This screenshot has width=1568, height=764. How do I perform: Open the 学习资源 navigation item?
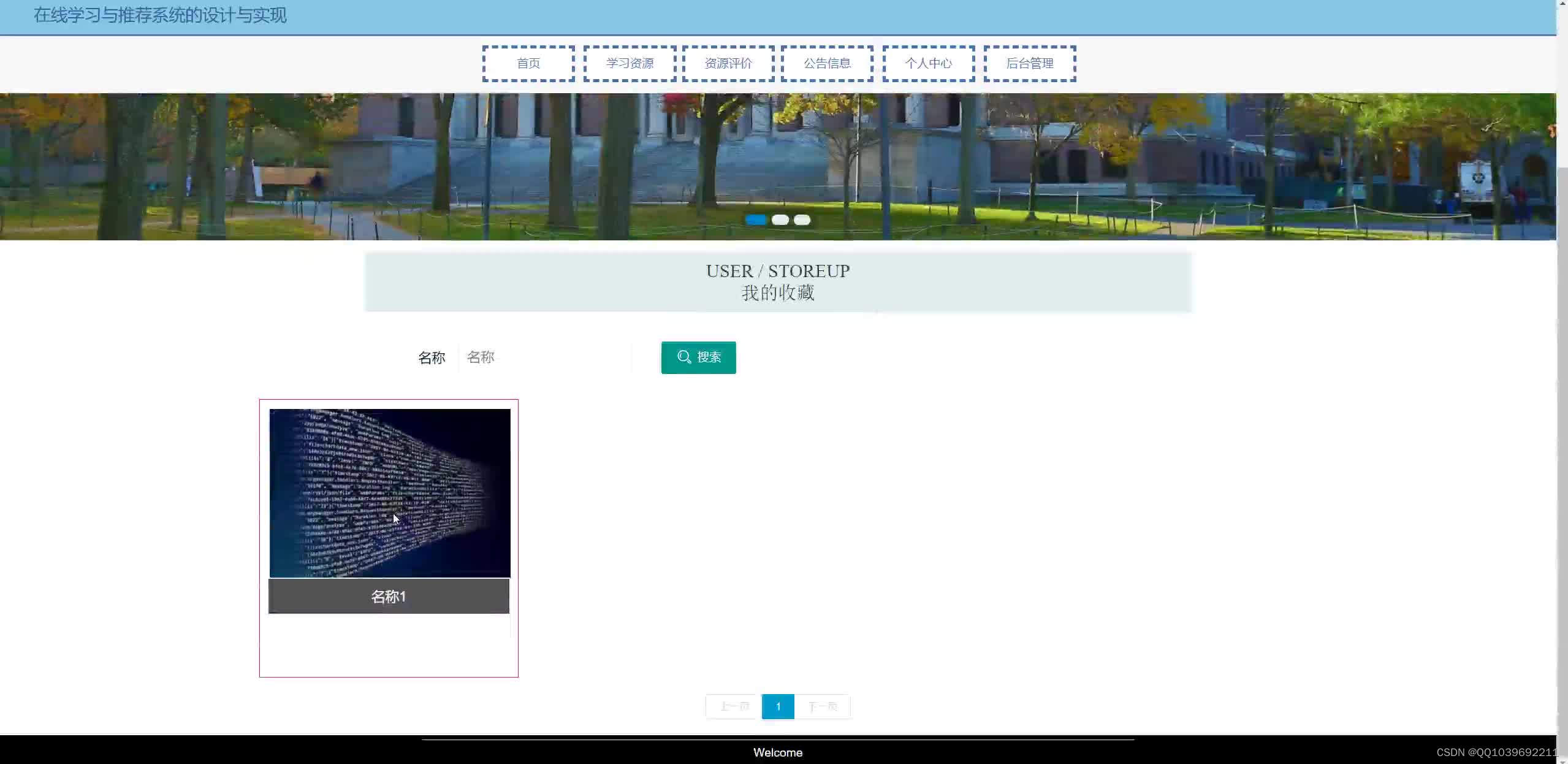629,63
